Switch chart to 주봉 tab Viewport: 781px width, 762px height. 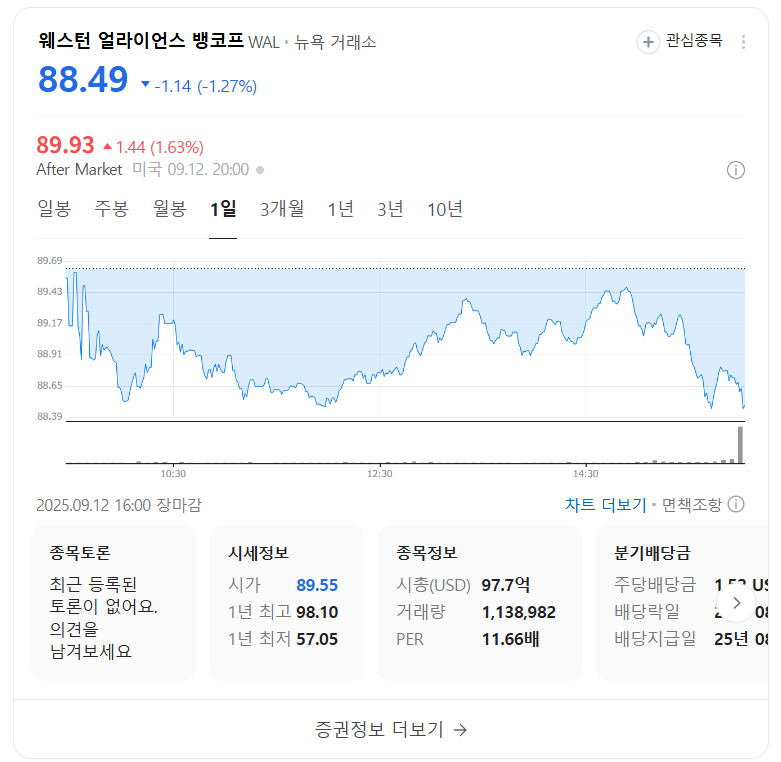112,209
